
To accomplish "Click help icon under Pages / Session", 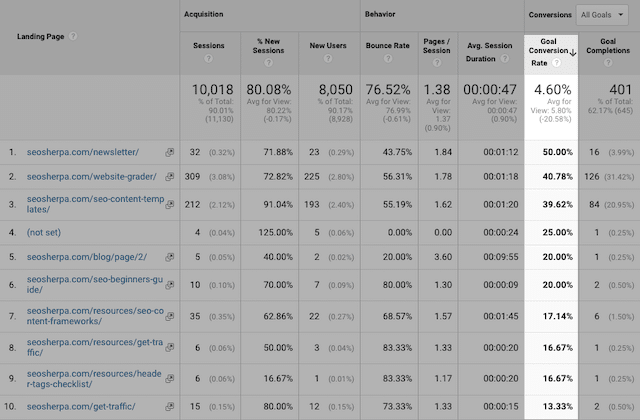I will 437,62.
